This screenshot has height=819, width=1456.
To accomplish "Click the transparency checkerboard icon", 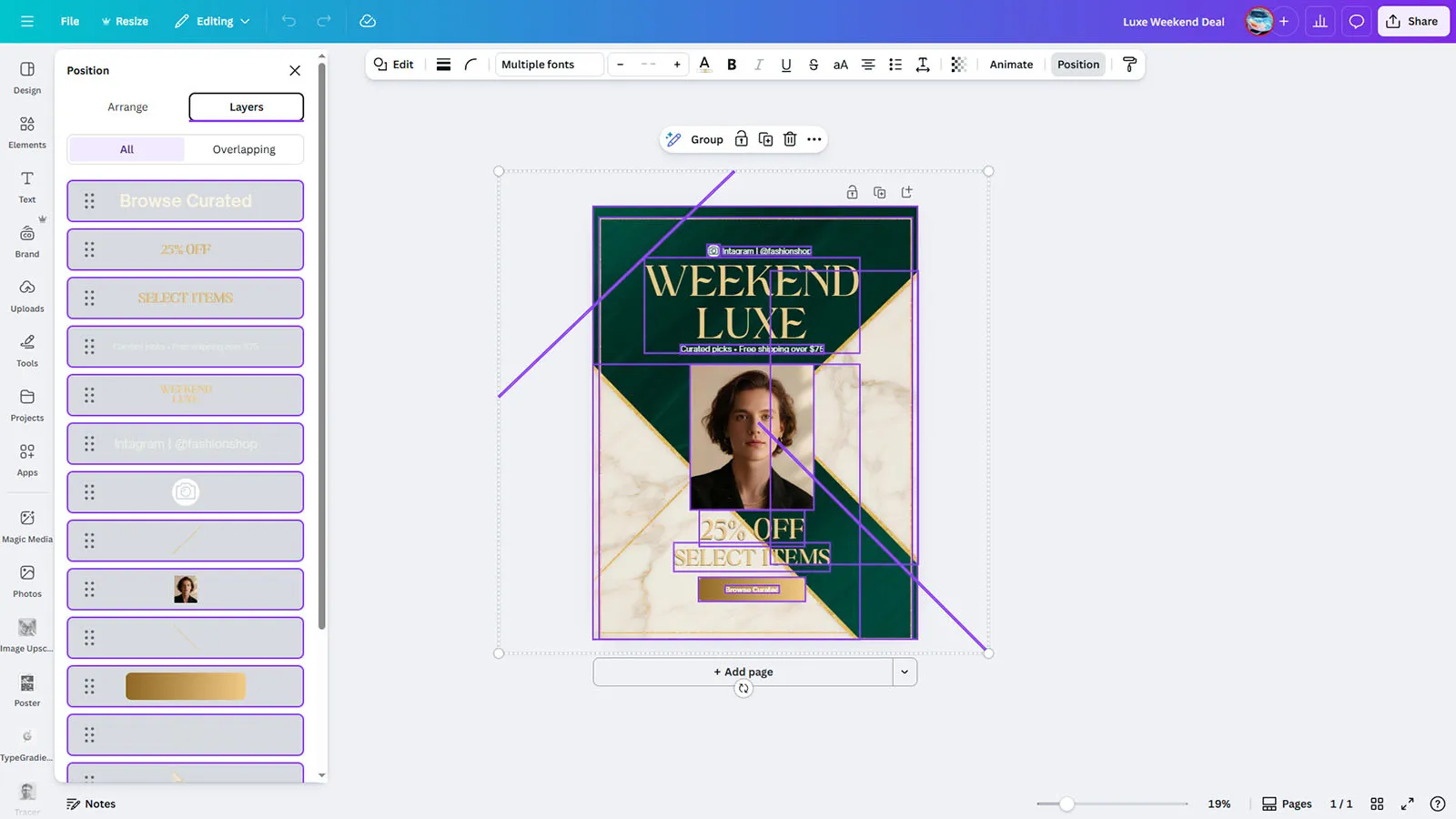I will 958,65.
